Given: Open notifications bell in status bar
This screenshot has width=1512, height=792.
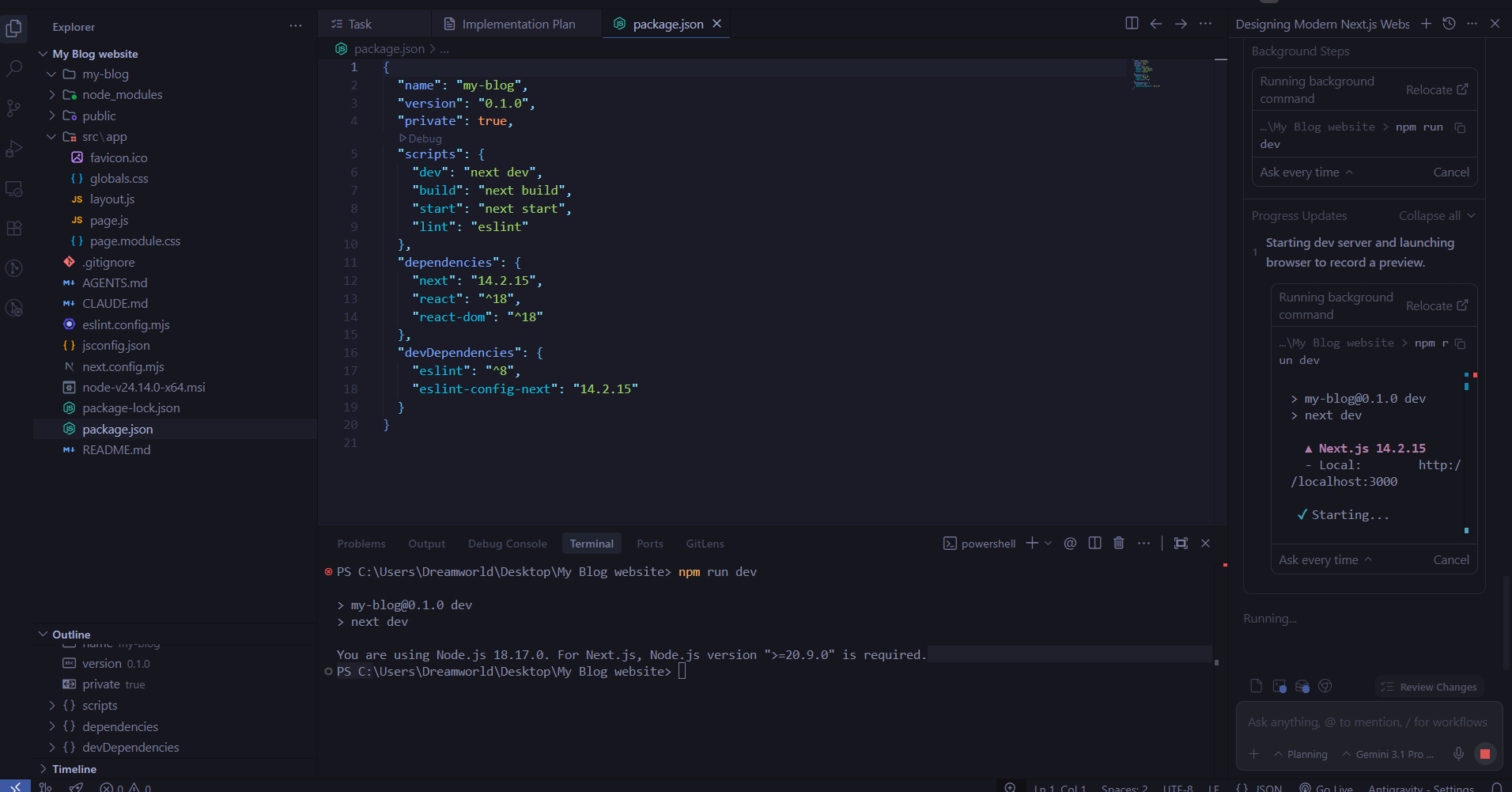Looking at the screenshot, I should [x=1496, y=788].
